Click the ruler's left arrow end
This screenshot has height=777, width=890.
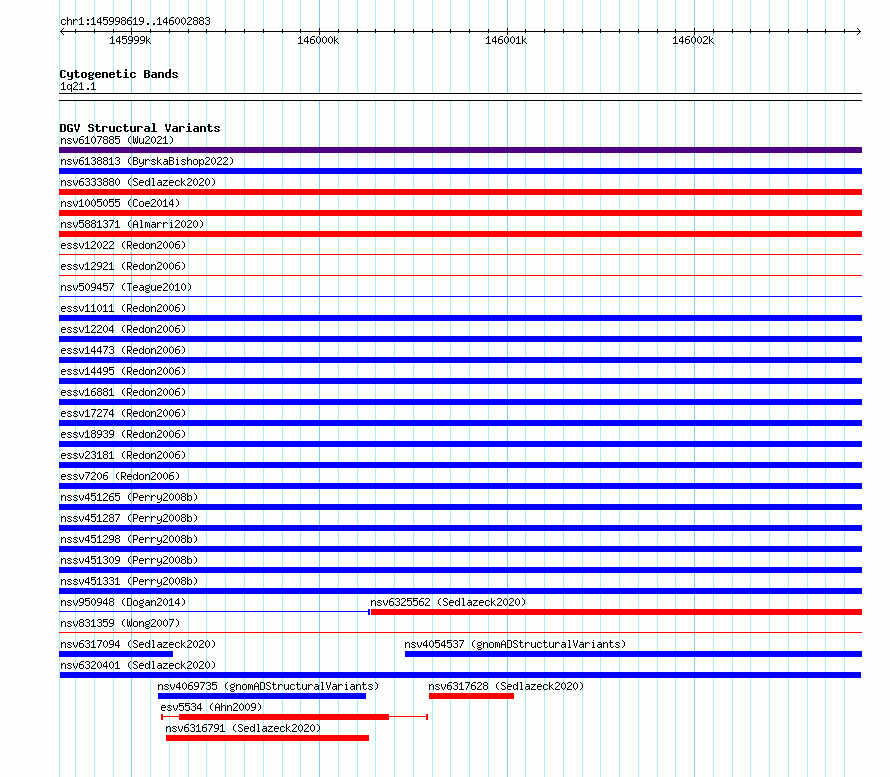pos(62,32)
